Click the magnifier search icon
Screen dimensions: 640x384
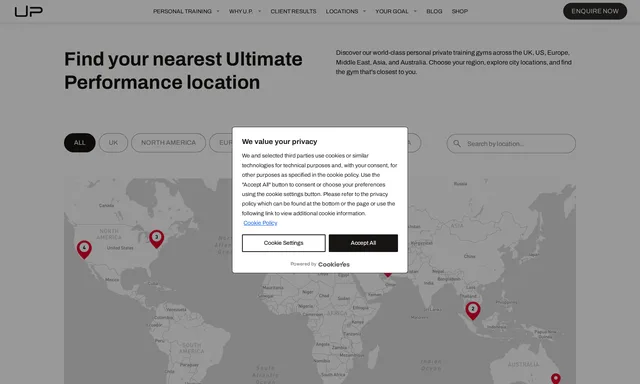(x=457, y=144)
